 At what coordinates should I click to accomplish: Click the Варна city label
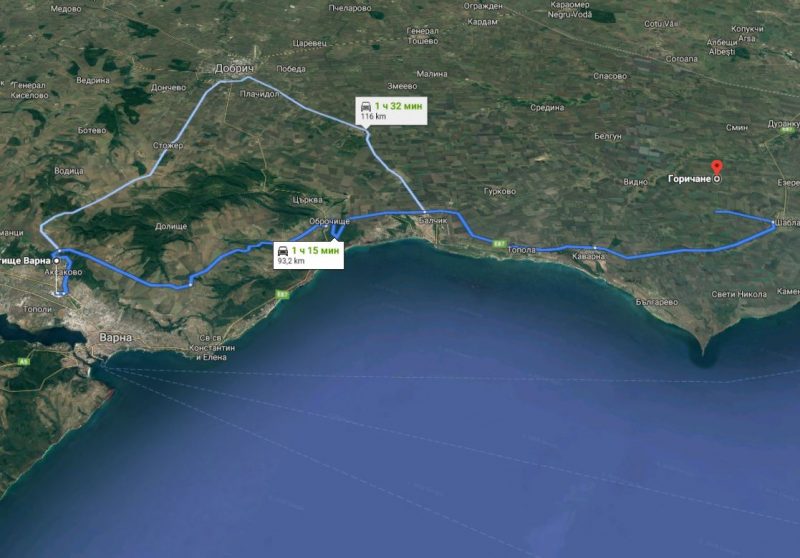(x=115, y=337)
